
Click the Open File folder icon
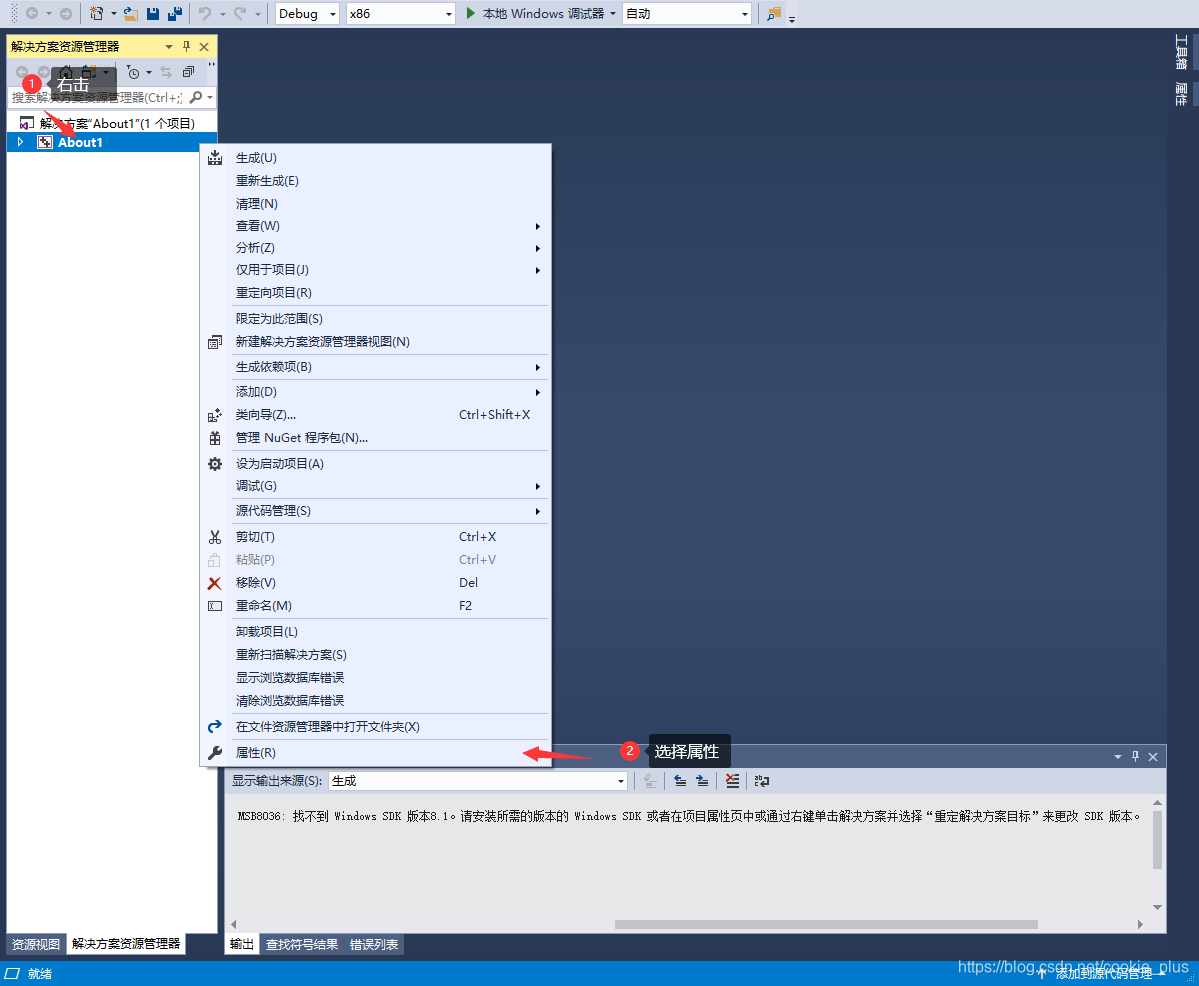point(131,14)
